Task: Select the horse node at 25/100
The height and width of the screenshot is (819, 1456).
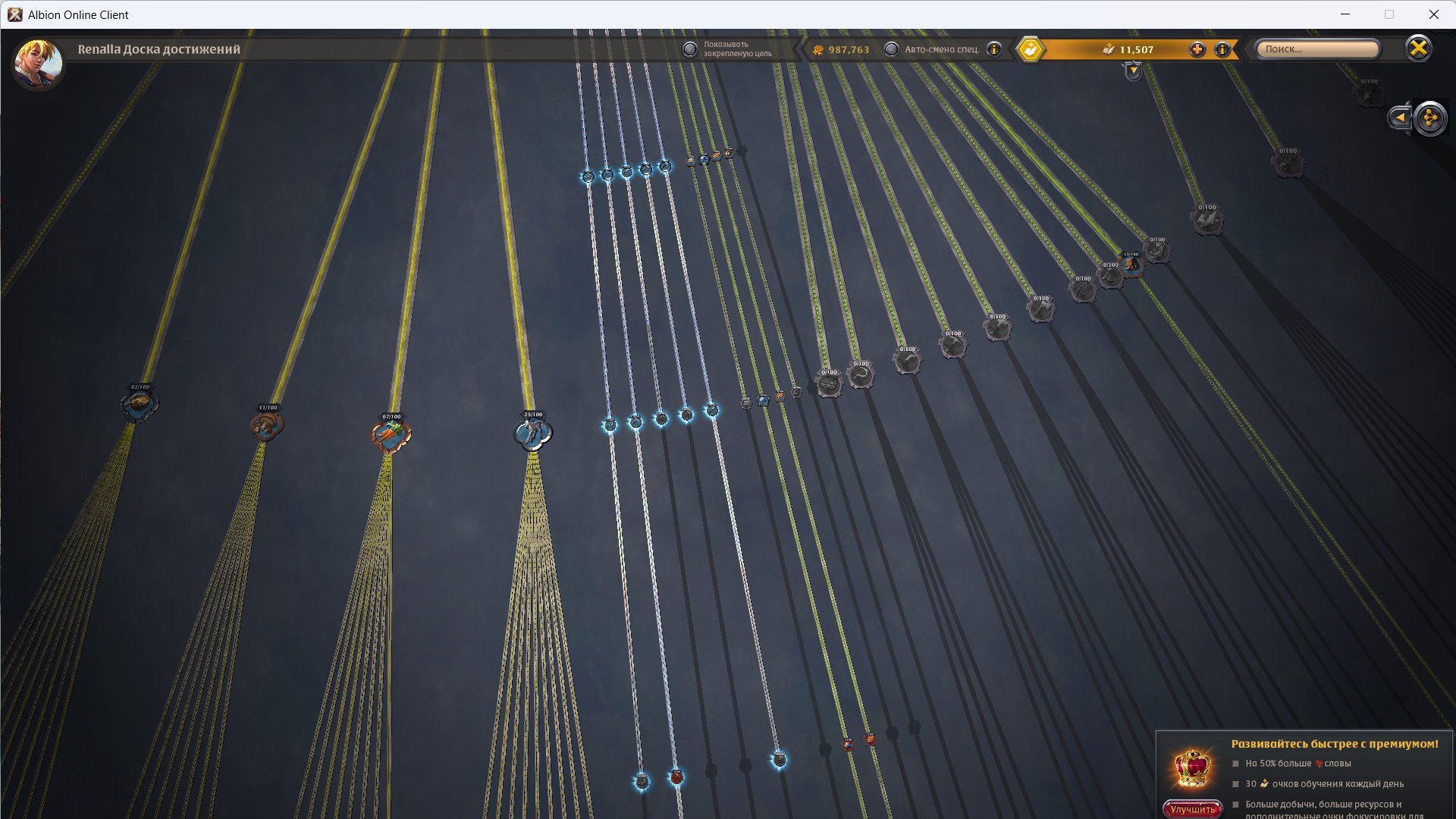Action: (533, 433)
